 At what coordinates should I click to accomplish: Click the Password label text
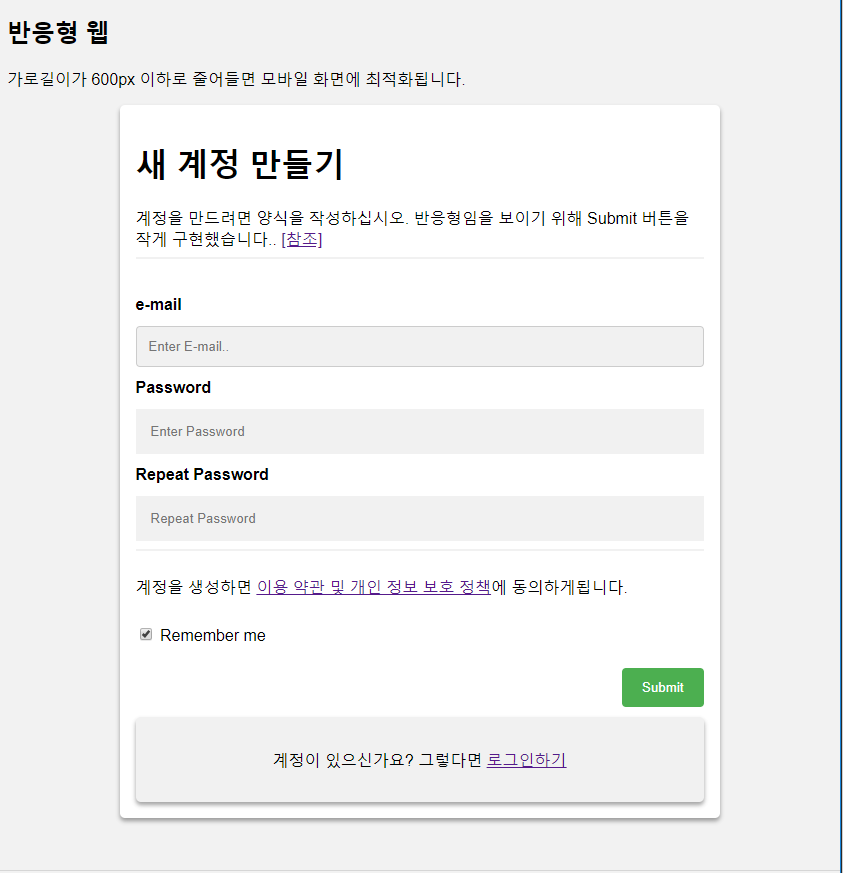(173, 388)
